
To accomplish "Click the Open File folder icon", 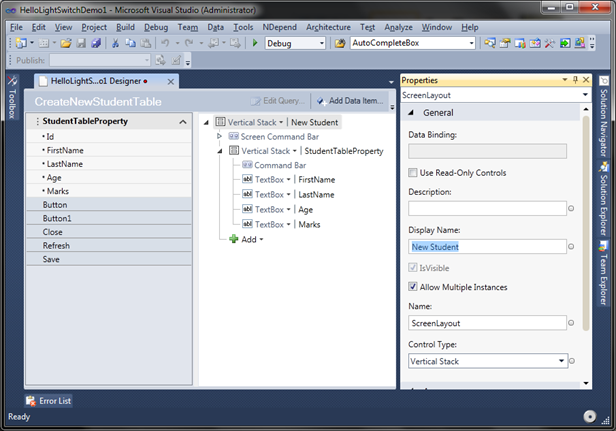I will click(x=66, y=43).
